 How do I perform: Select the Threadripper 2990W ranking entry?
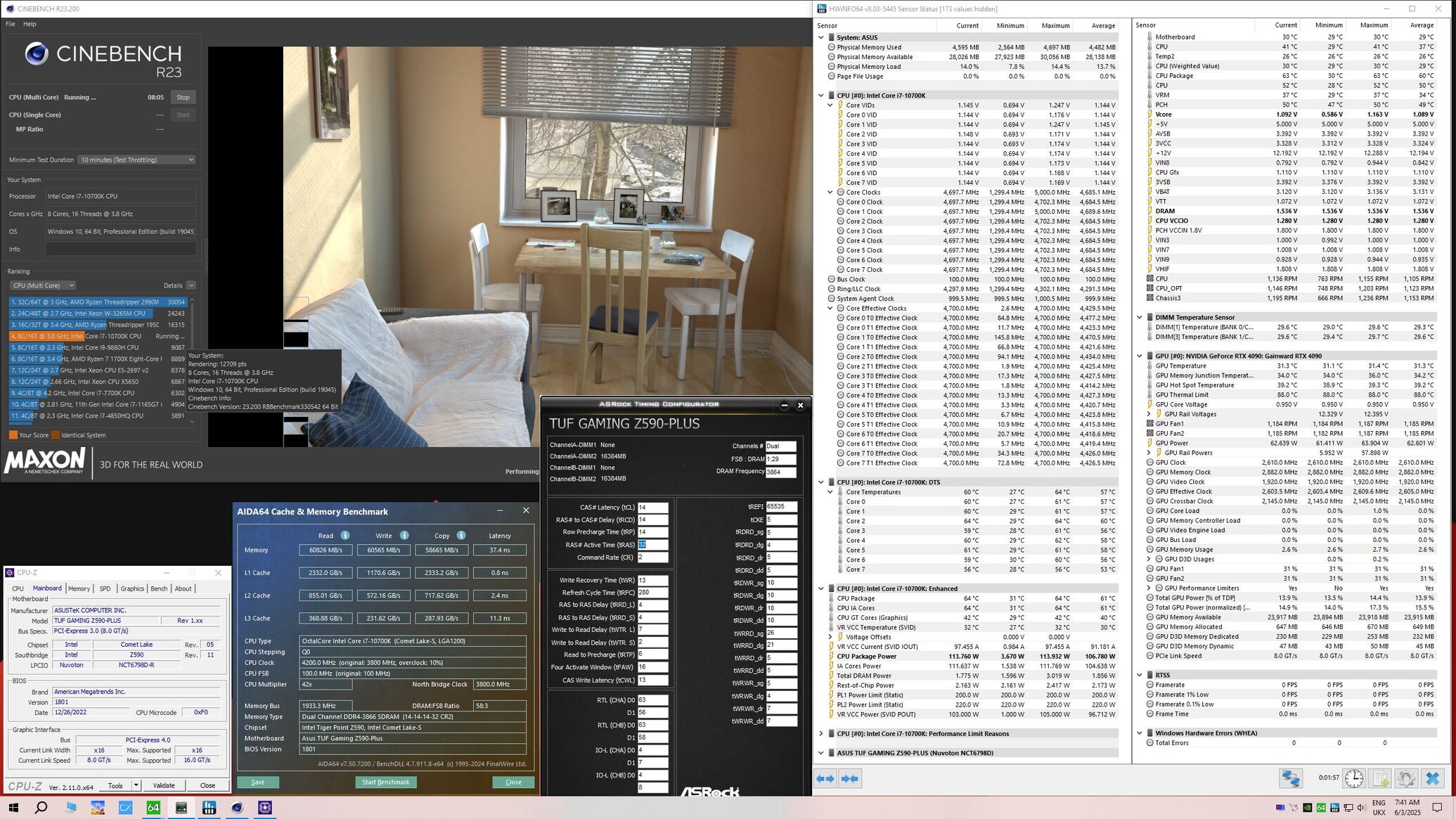[98, 302]
